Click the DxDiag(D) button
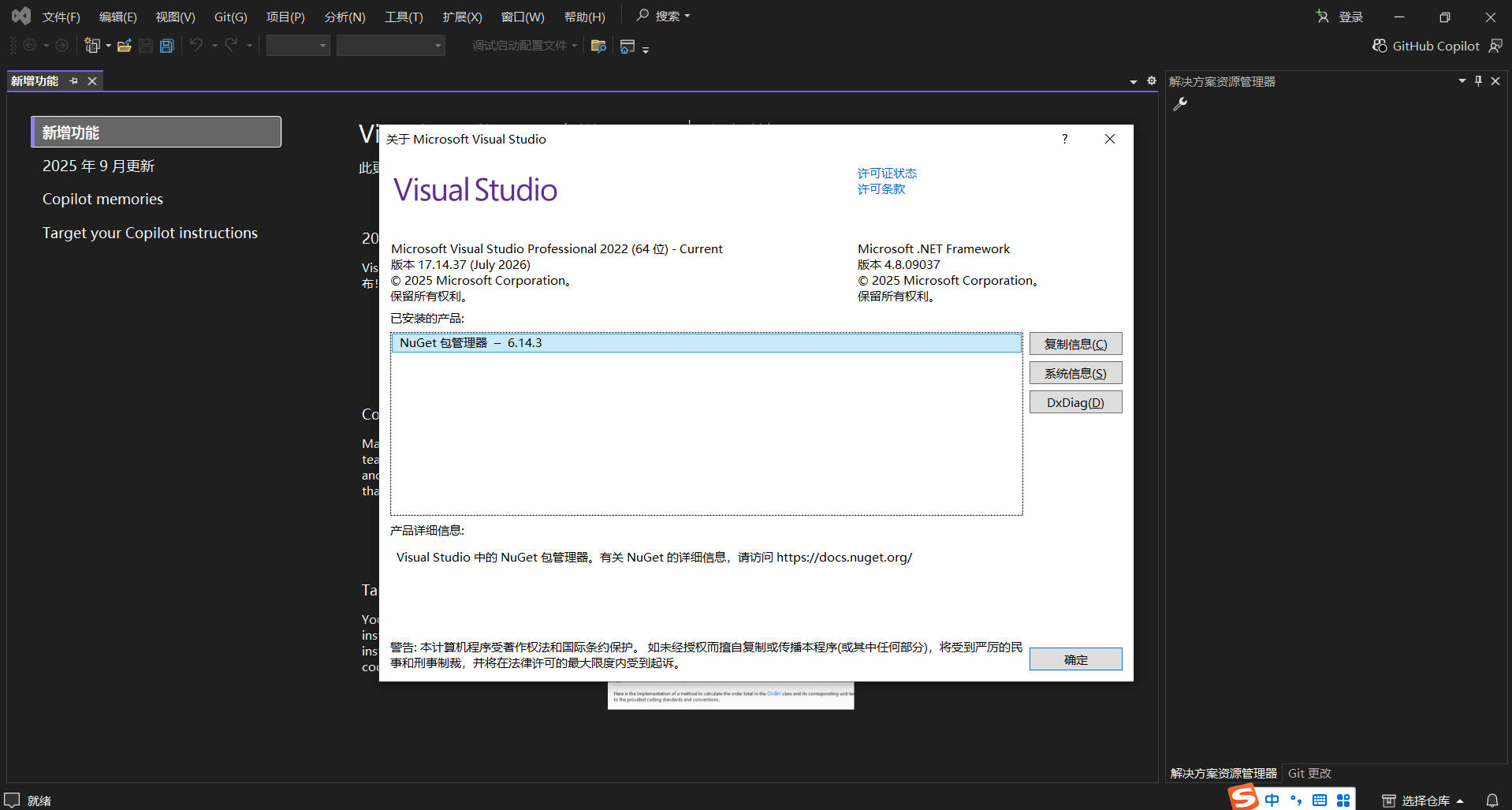The image size is (1512, 810). click(x=1075, y=402)
